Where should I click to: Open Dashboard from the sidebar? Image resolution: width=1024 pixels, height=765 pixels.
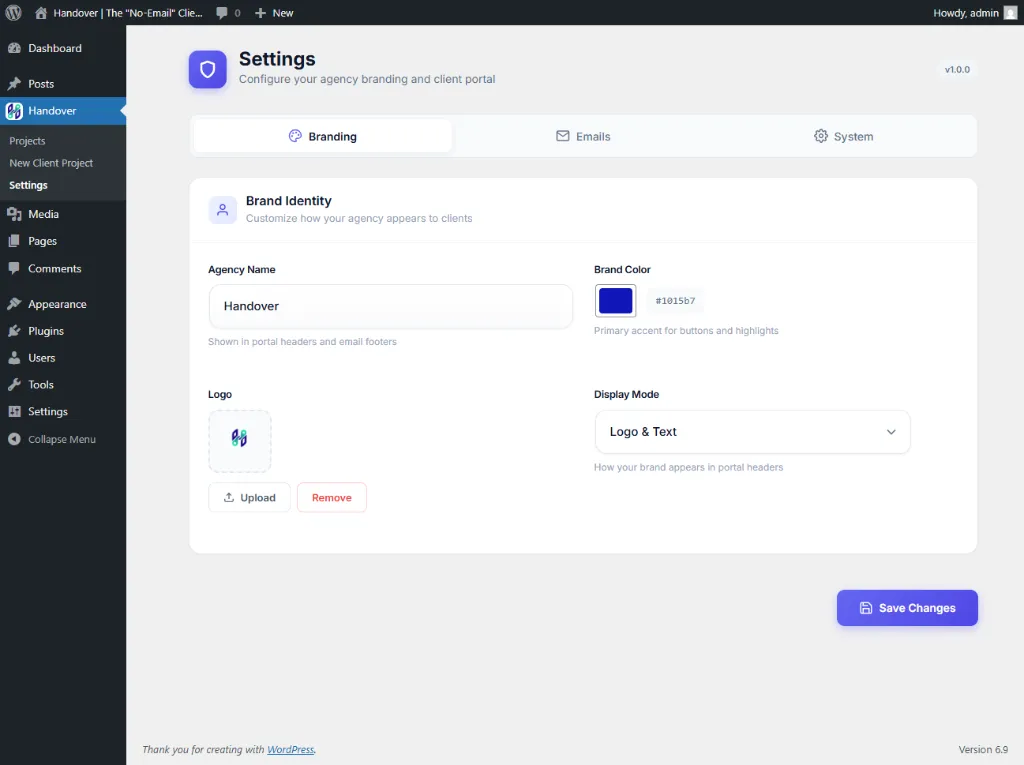pyautogui.click(x=54, y=48)
